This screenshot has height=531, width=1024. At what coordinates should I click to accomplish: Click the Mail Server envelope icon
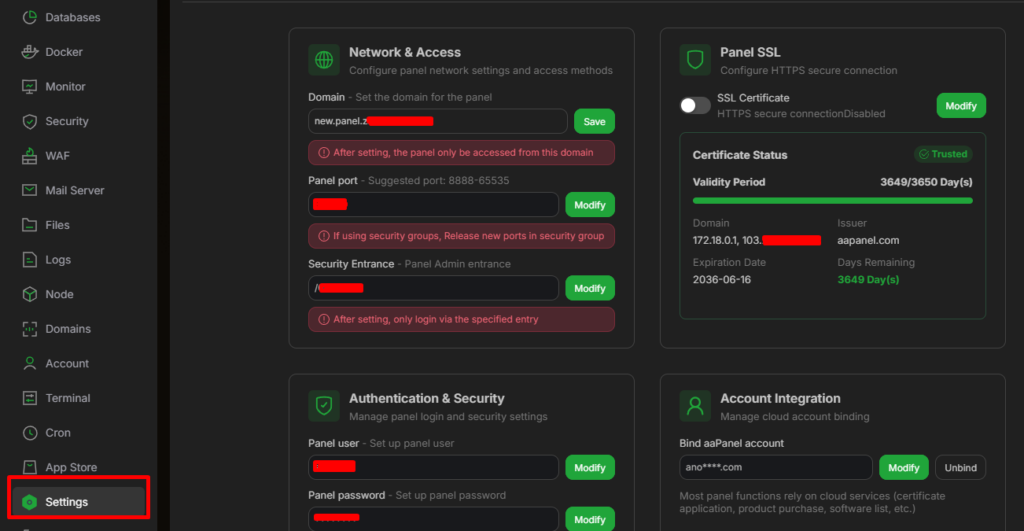click(x=29, y=190)
